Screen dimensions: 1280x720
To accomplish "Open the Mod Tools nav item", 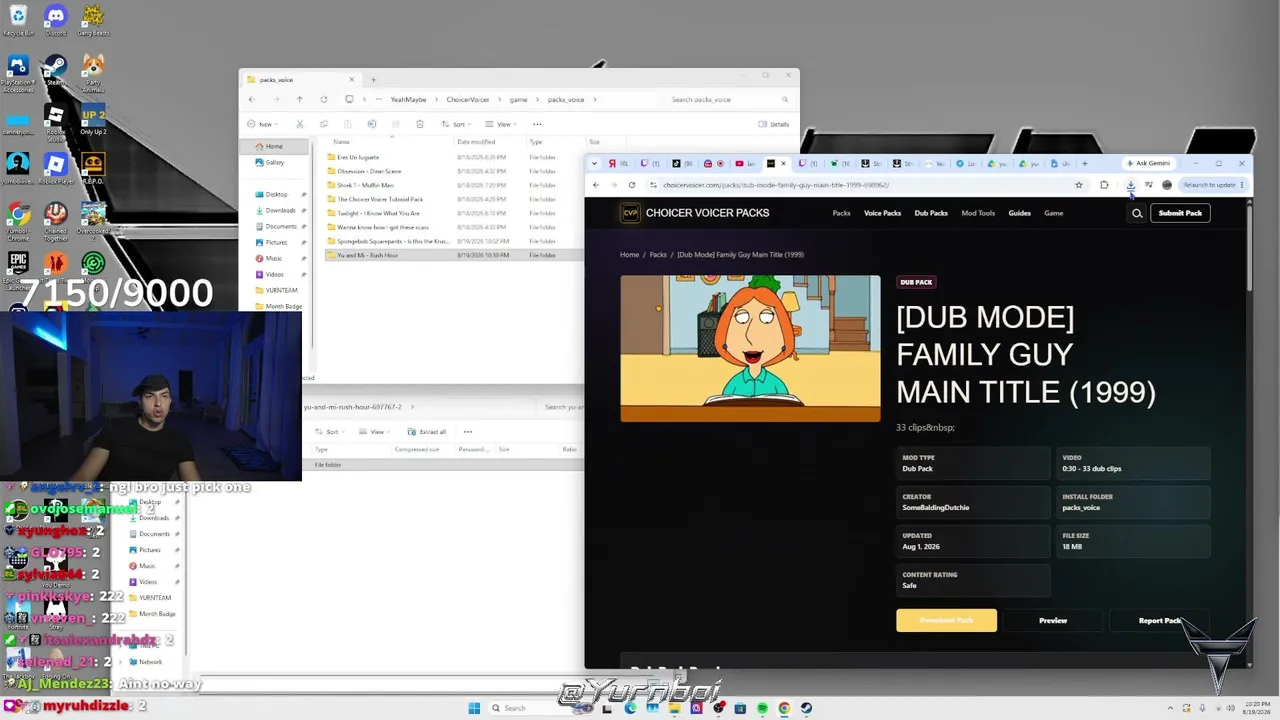I will (x=978, y=213).
